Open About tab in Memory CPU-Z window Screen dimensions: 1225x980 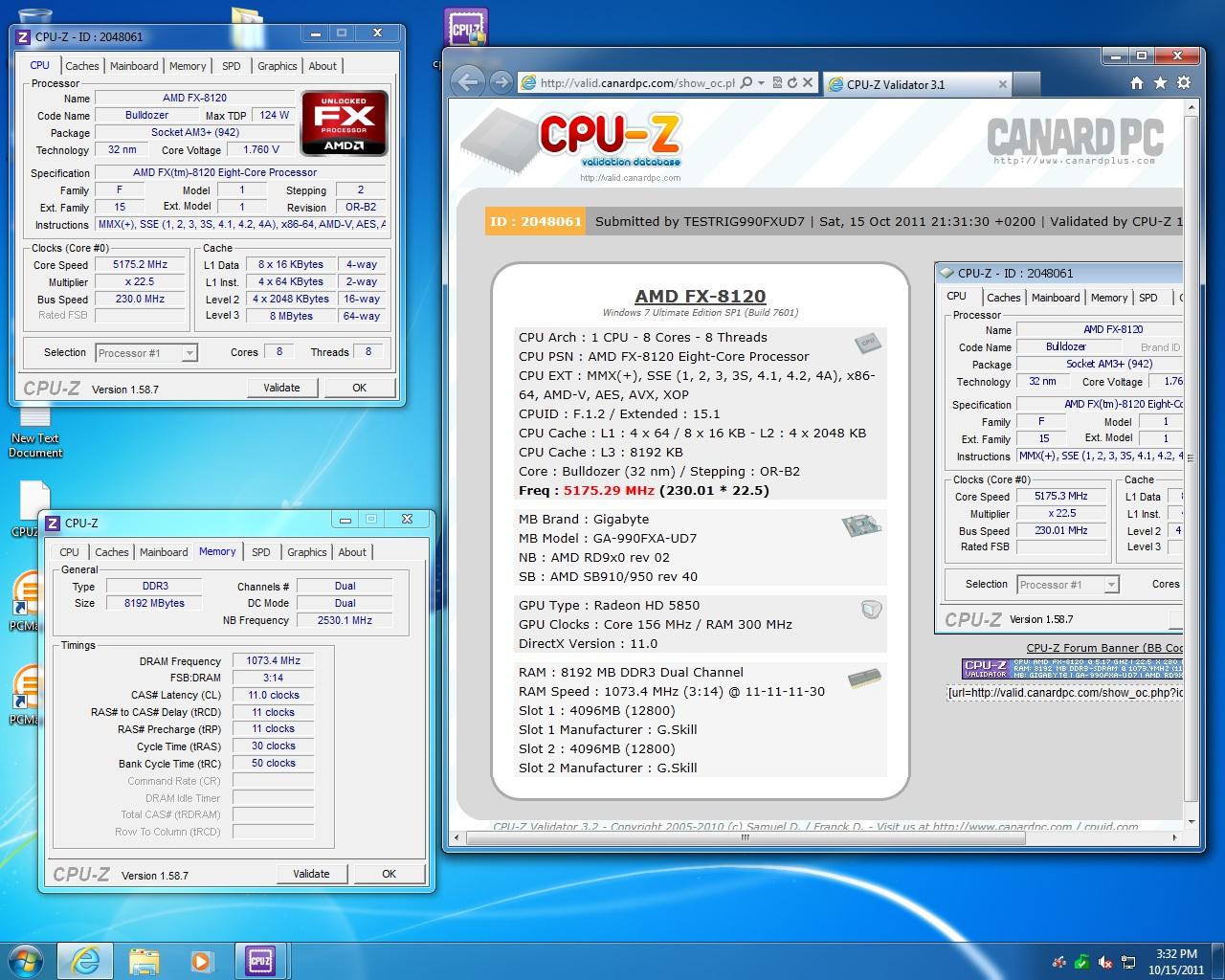[x=352, y=552]
